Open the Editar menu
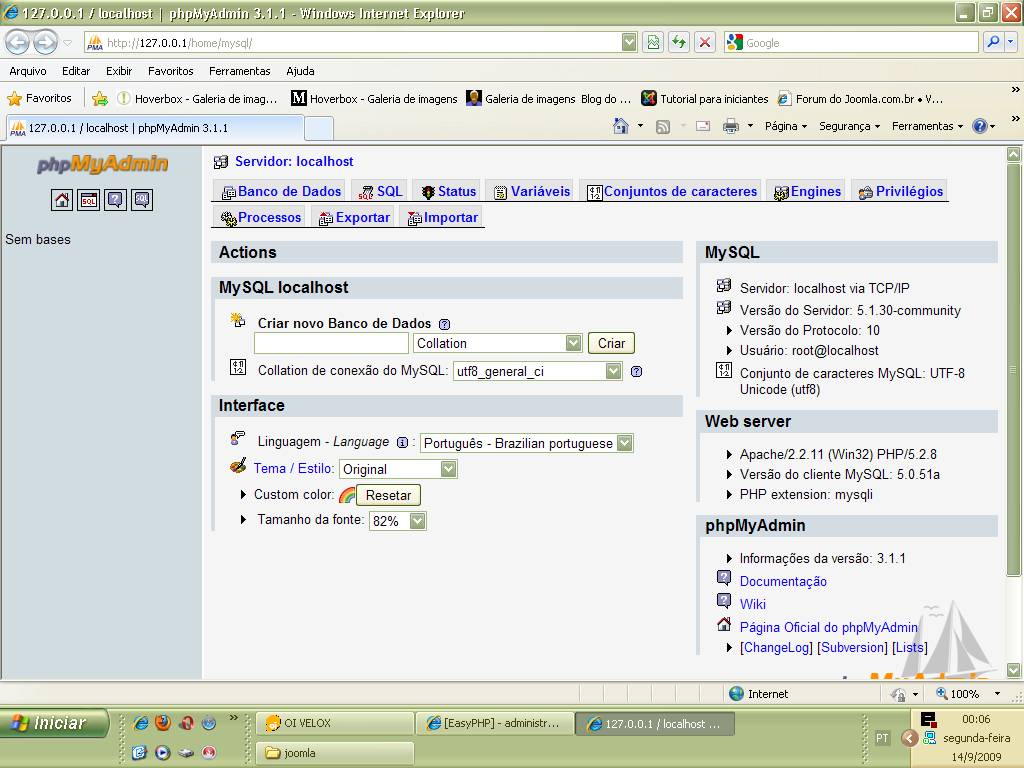 76,71
